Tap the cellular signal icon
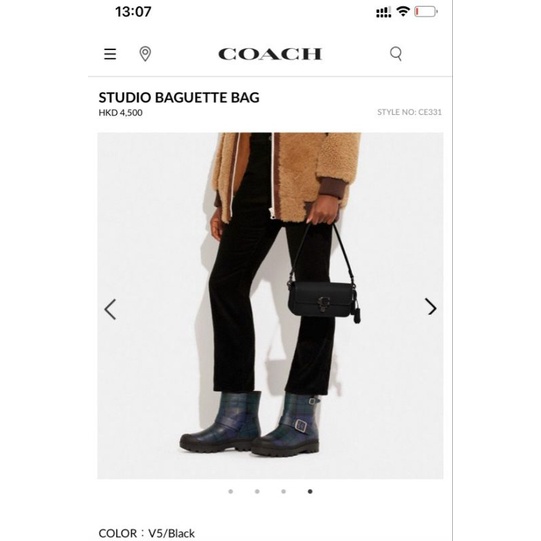The width and height of the screenshot is (541, 541). (x=383, y=12)
